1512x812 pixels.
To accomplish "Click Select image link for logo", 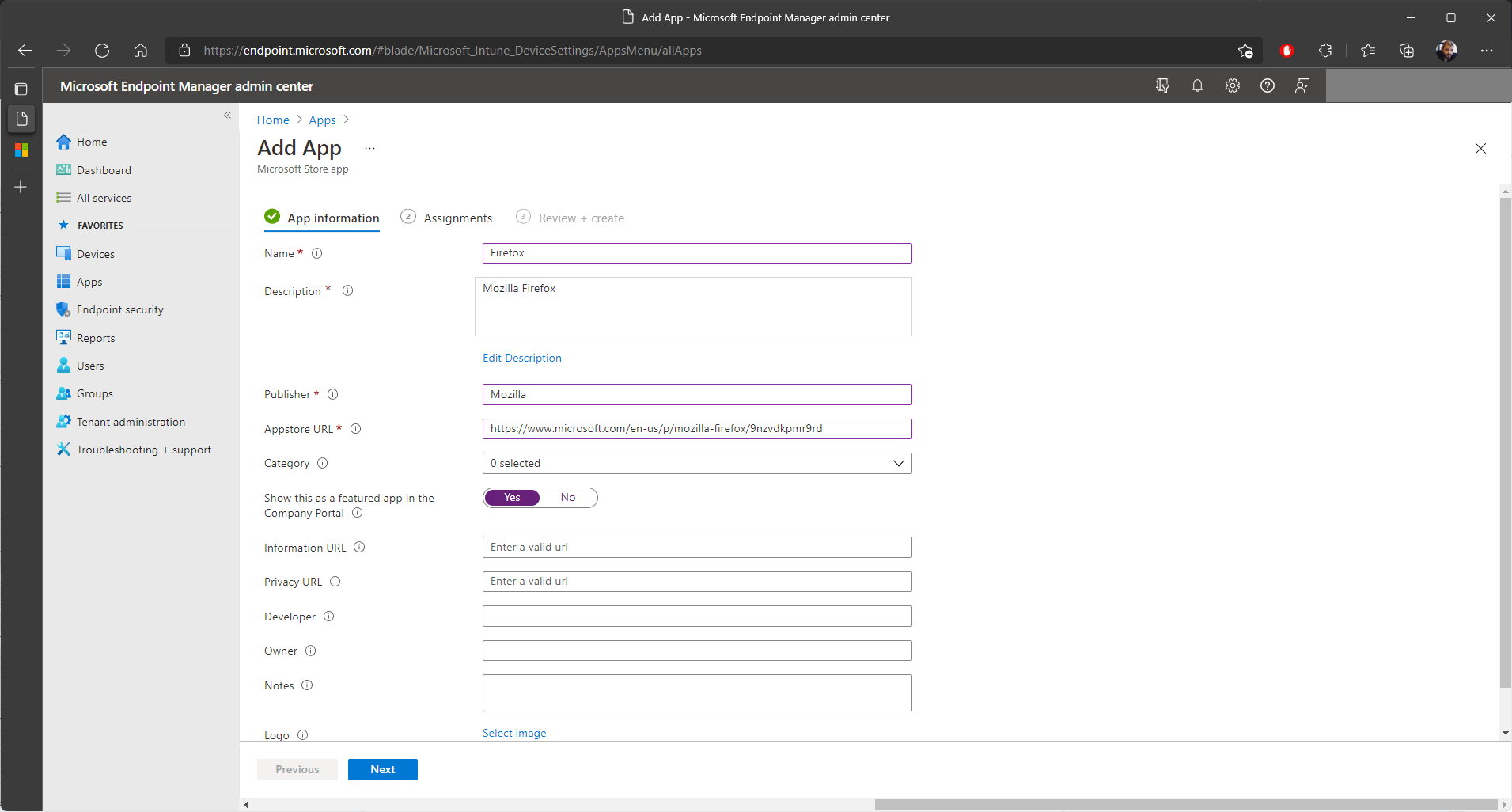I will click(x=514, y=733).
